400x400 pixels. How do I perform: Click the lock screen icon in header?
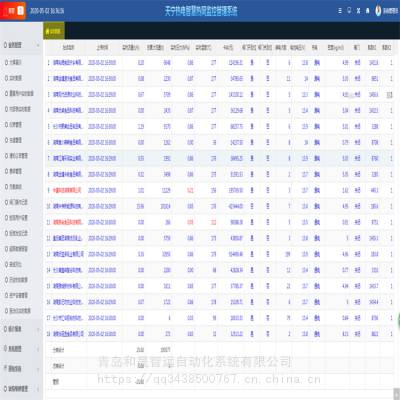click(367, 11)
